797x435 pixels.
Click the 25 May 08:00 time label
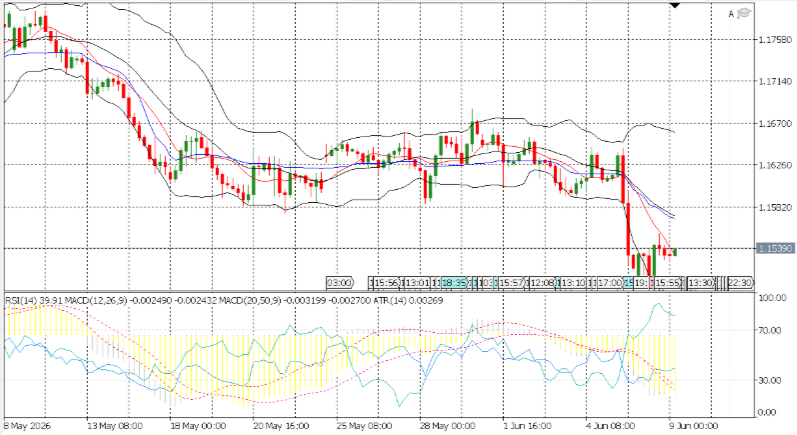point(364,425)
